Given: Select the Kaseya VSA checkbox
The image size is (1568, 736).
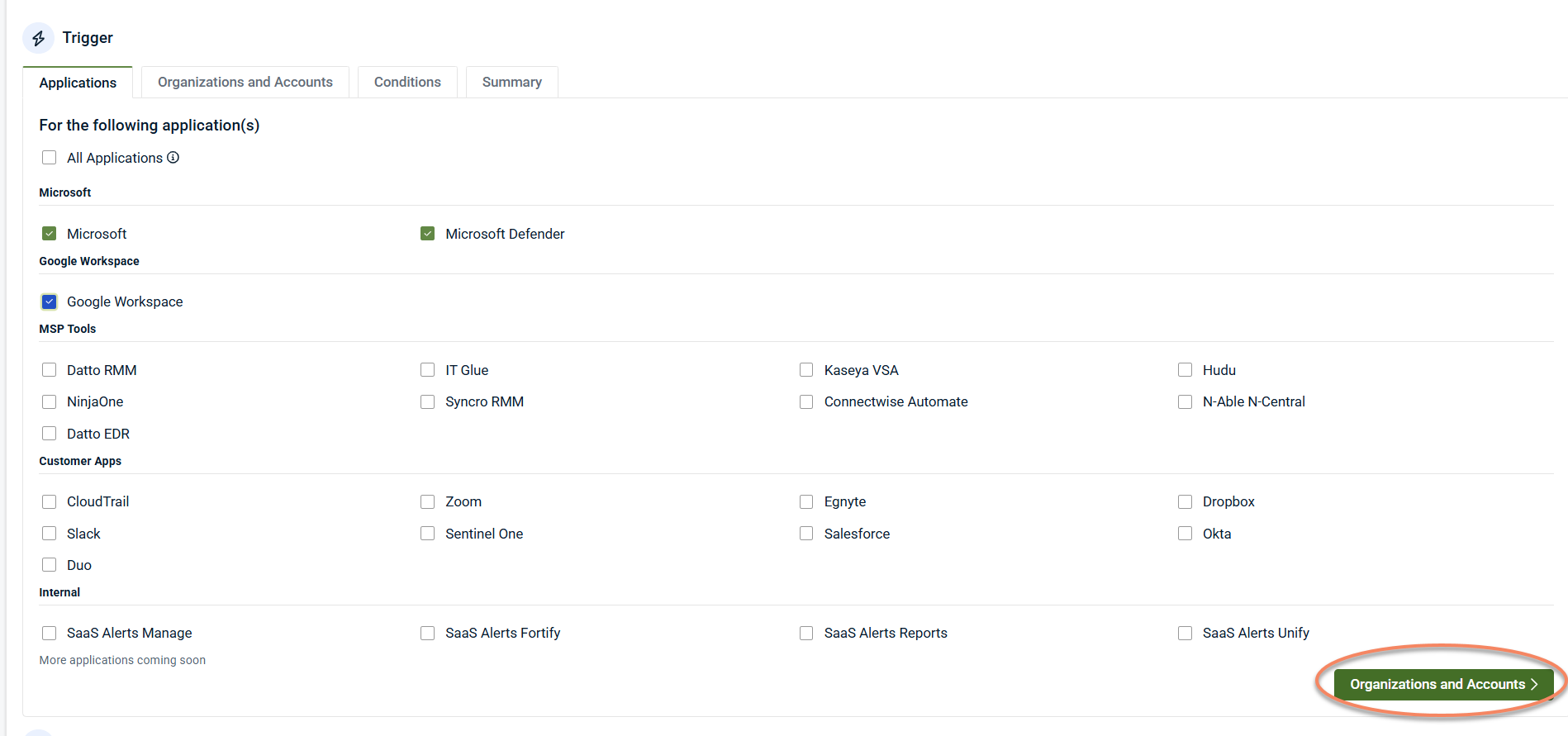Looking at the screenshot, I should pos(806,370).
